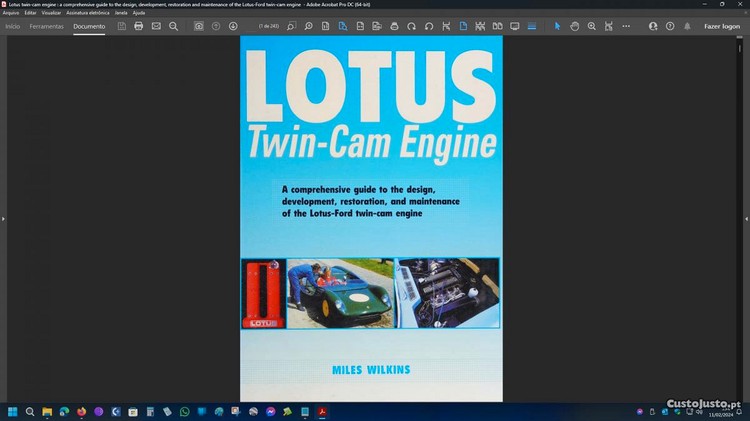Viewport: 750px width, 421px height.
Task: Switch to the Ferramentas tab
Action: [x=46, y=26]
